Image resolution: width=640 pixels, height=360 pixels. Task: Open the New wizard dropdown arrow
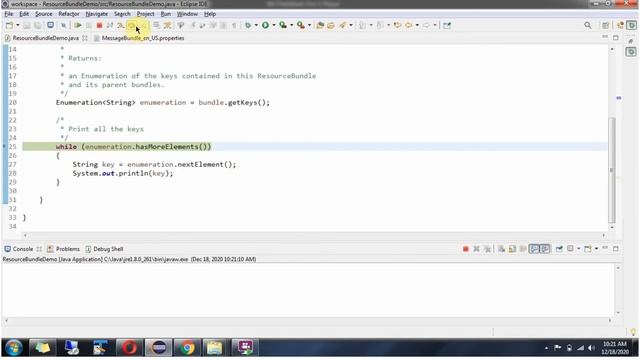[x=18, y=25]
